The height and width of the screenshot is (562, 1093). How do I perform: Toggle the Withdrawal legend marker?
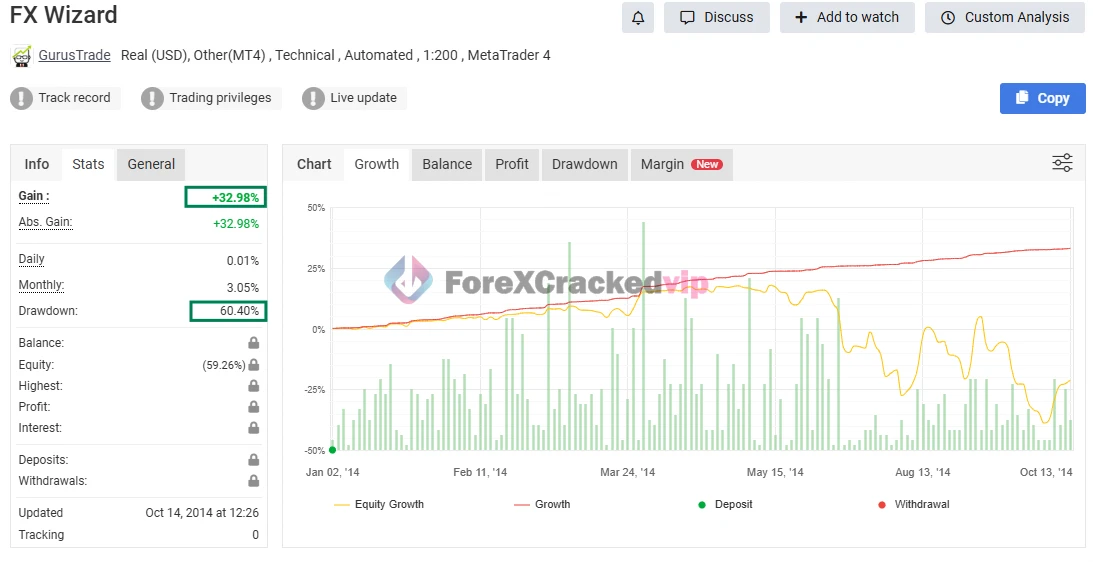912,505
